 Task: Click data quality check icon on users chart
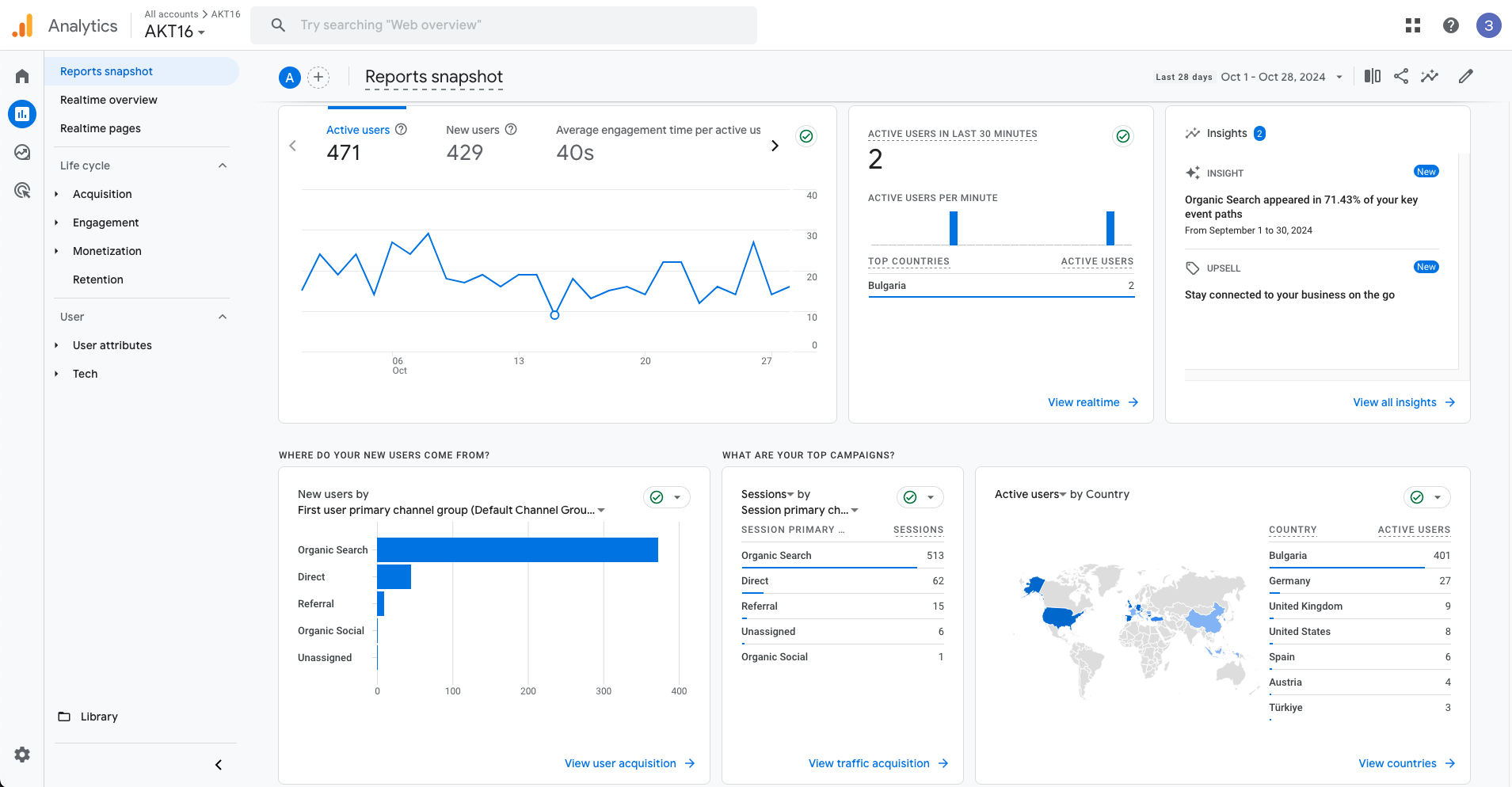[806, 136]
